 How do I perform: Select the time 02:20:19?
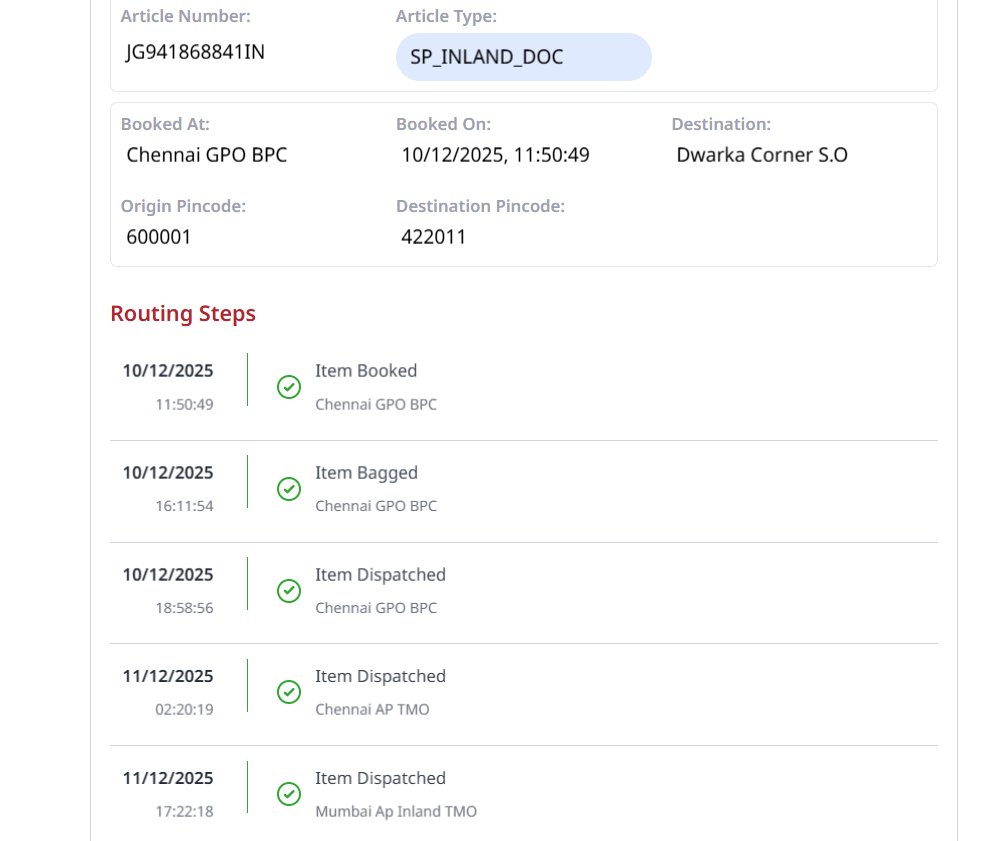[184, 710]
